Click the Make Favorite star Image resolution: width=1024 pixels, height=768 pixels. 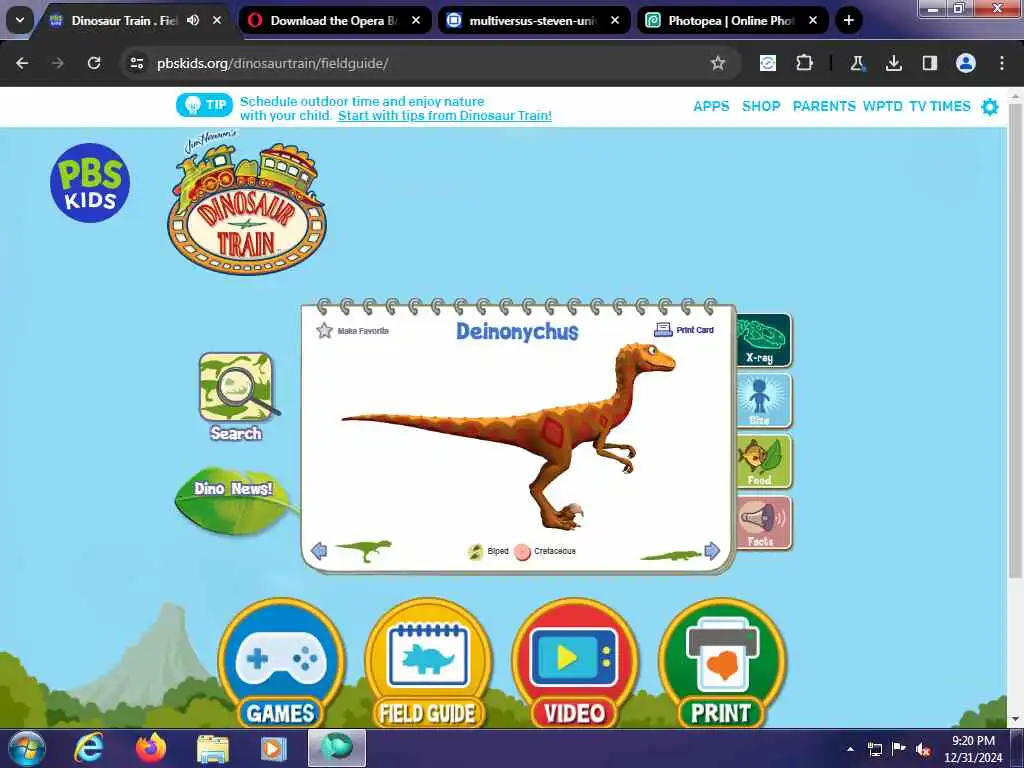pyautogui.click(x=325, y=330)
